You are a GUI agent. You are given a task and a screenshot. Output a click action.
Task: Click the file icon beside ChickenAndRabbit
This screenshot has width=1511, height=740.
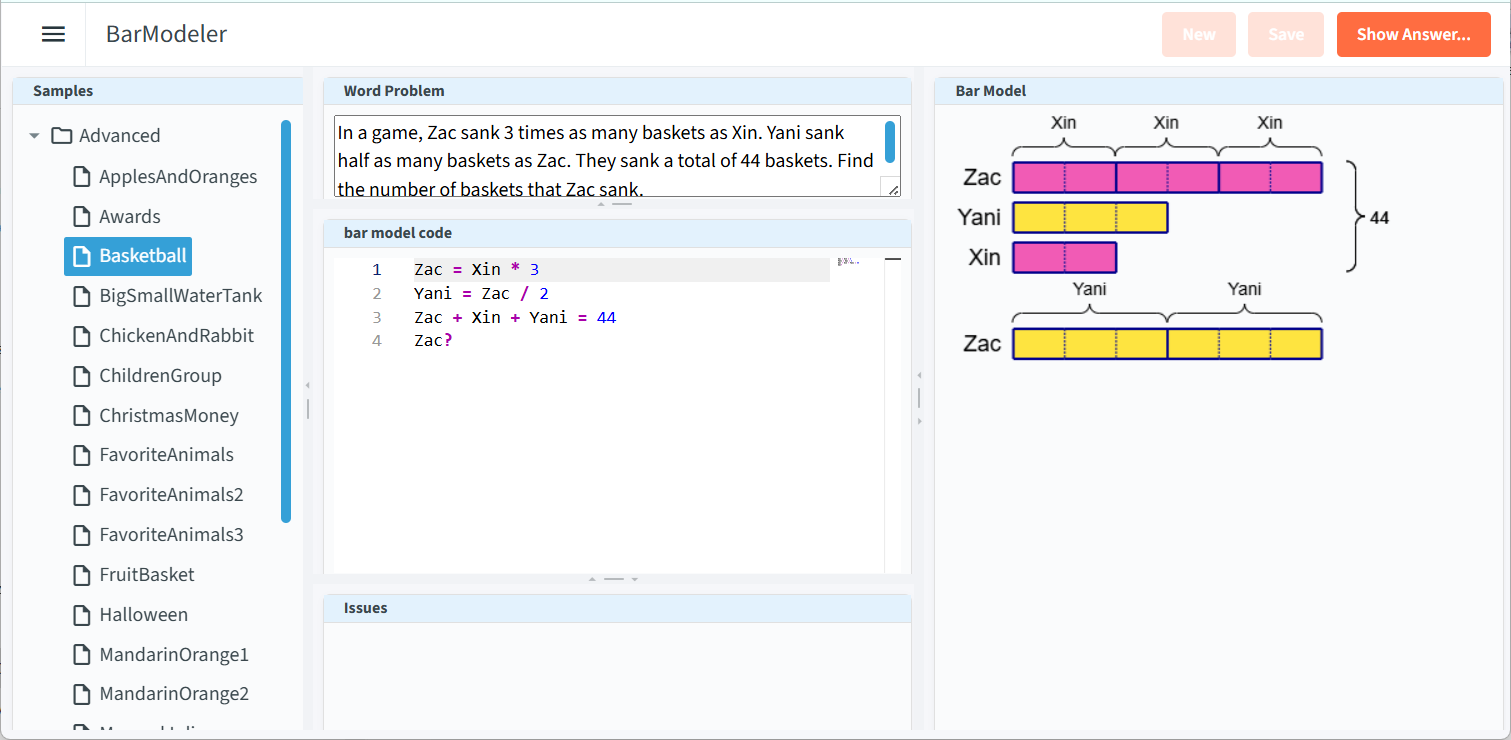pos(82,336)
